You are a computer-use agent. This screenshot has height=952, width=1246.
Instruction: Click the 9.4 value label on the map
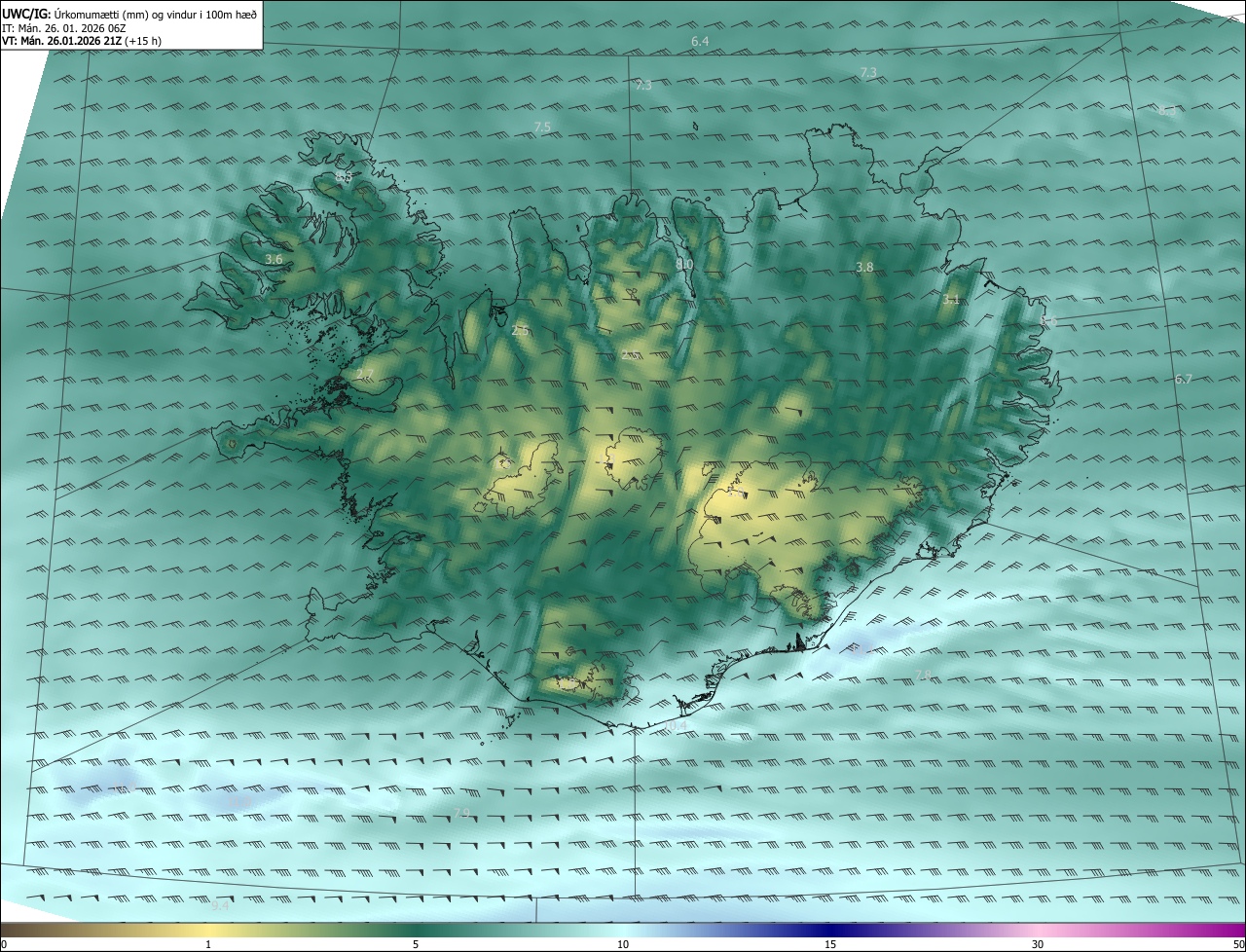point(220,905)
